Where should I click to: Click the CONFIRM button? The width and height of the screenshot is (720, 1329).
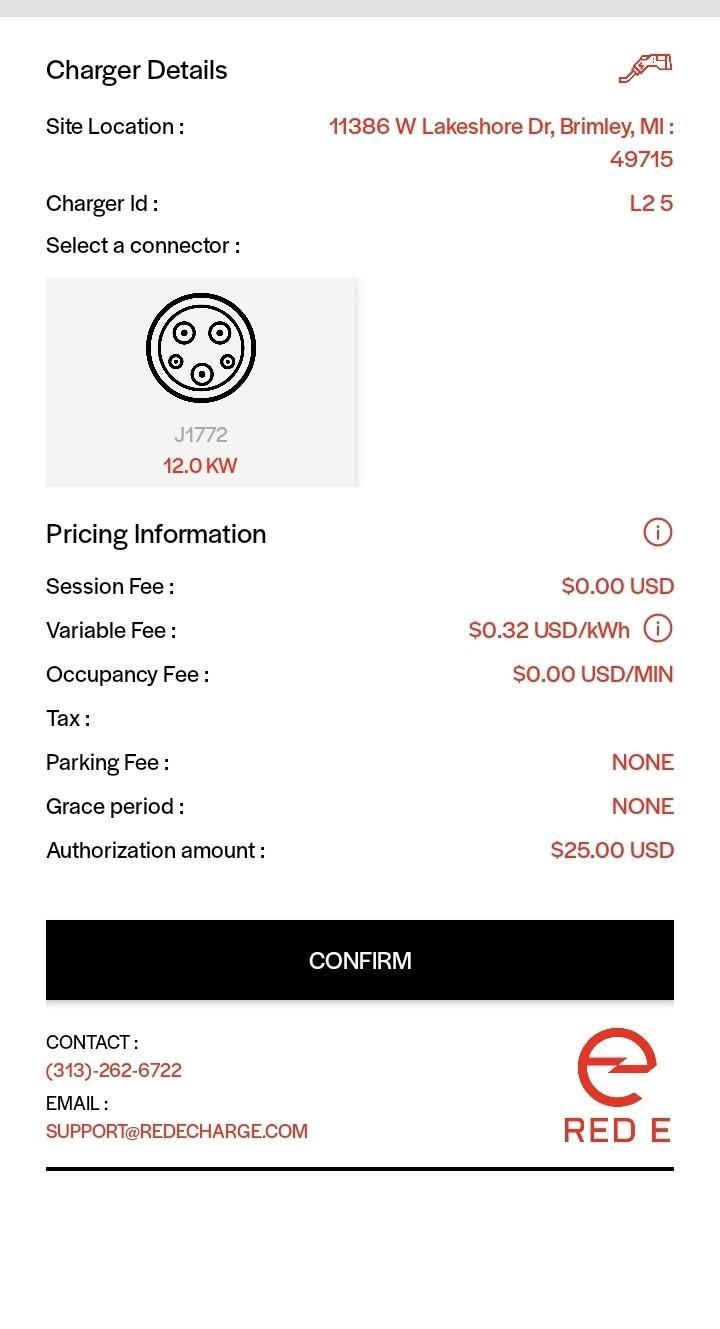[360, 960]
